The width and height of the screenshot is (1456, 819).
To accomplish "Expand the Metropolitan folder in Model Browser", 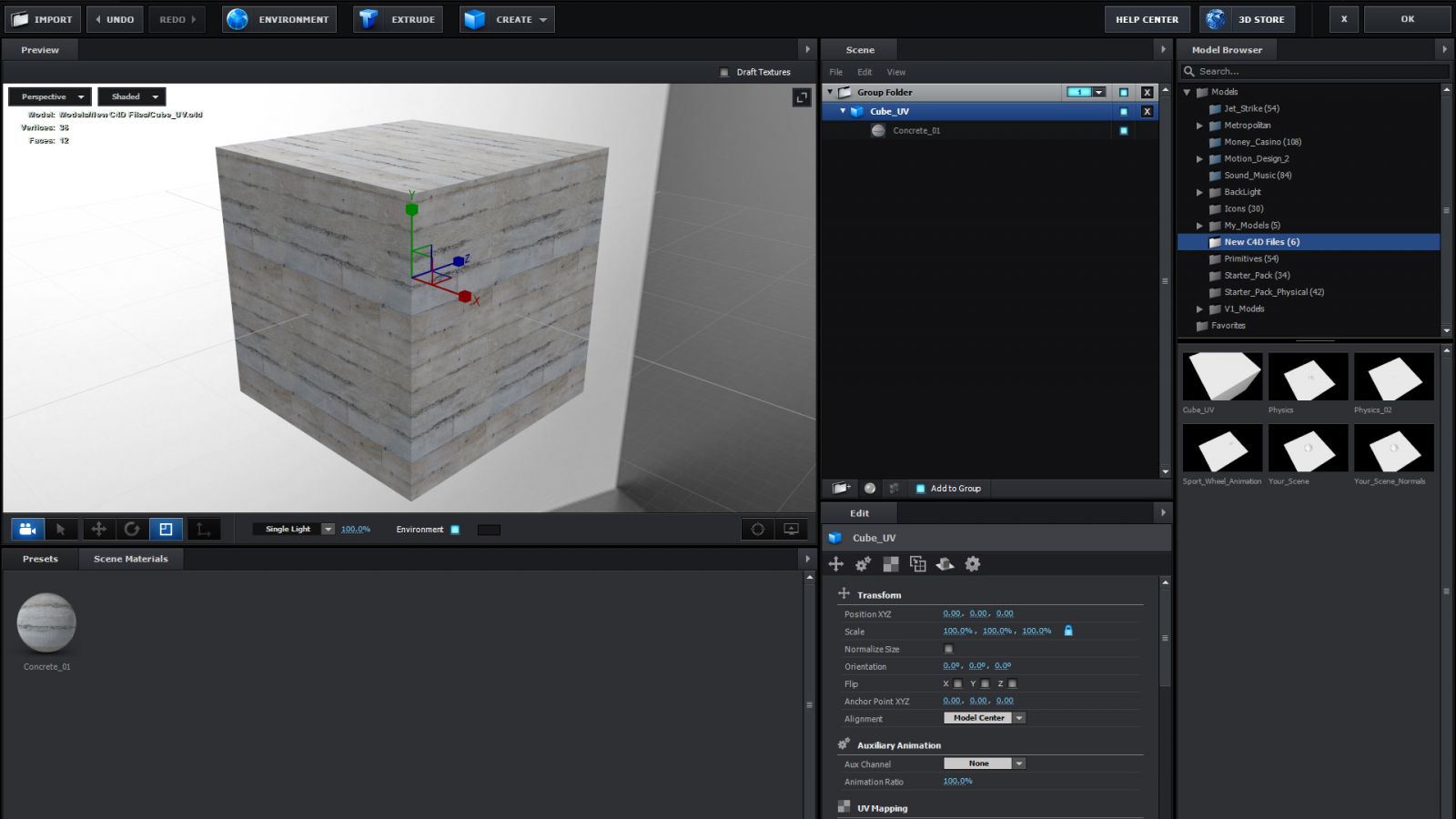I will tap(1199, 126).
